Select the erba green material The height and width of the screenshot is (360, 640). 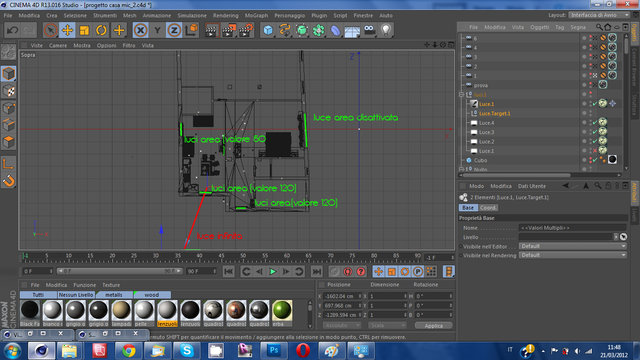pyautogui.click(x=282, y=313)
